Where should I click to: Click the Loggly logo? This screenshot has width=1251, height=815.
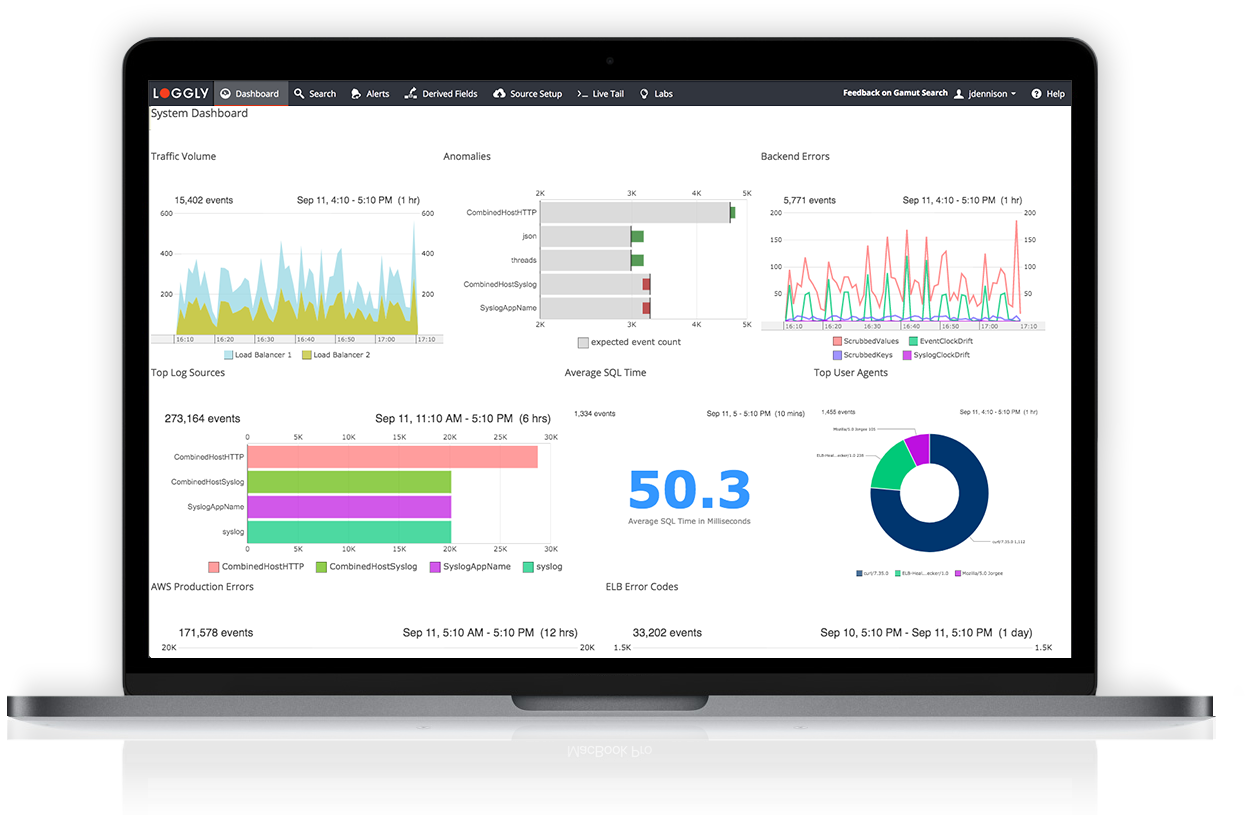(181, 93)
